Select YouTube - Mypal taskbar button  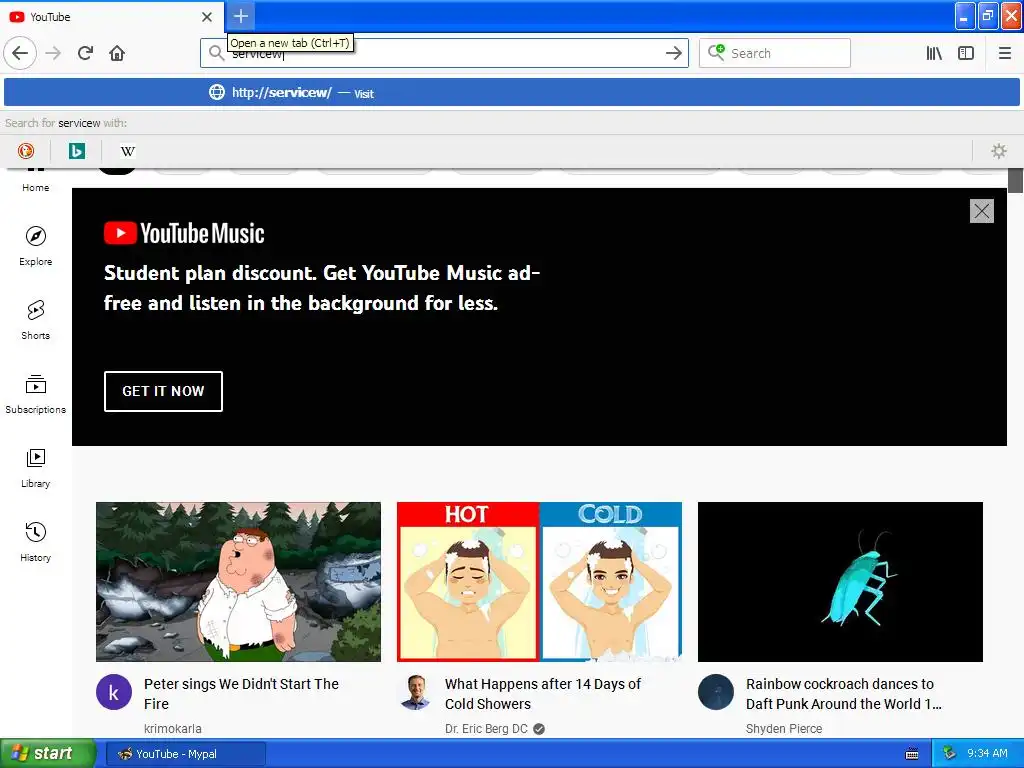point(185,754)
